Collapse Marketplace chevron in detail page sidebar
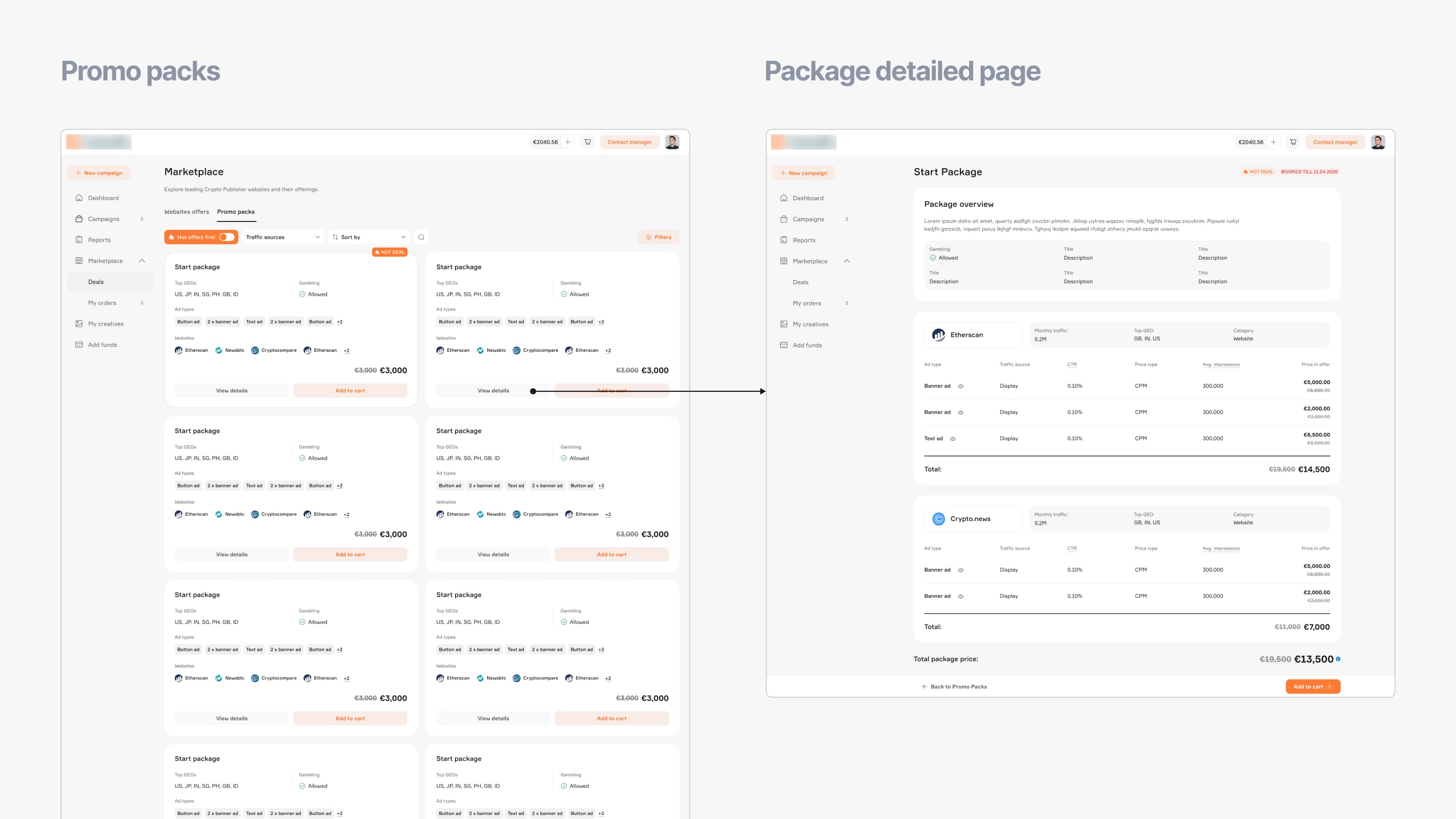This screenshot has height=819, width=1456. [x=847, y=260]
